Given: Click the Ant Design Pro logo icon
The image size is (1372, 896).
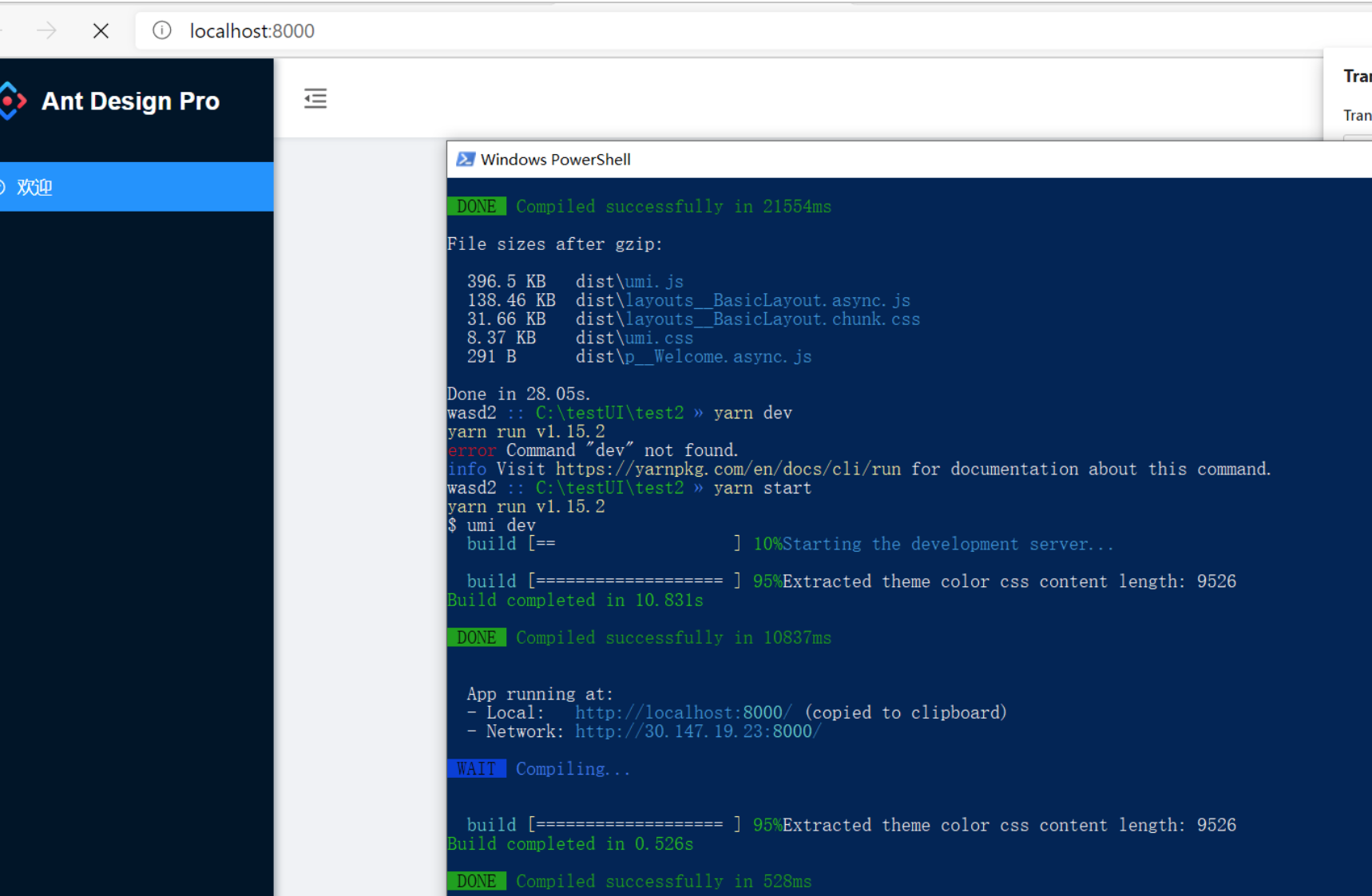Looking at the screenshot, I should [x=12, y=101].
